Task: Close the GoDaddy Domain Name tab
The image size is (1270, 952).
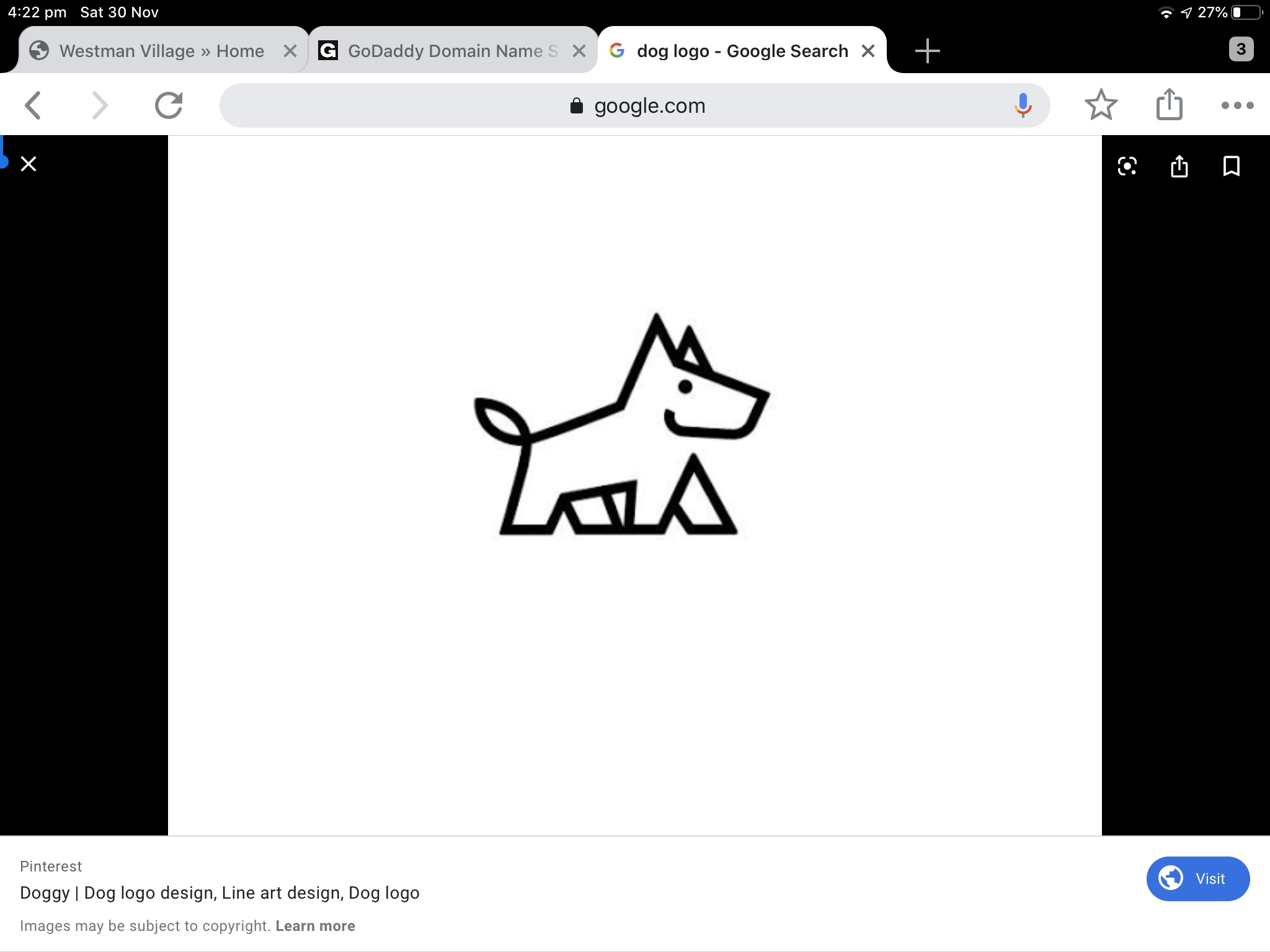Action: pos(579,51)
